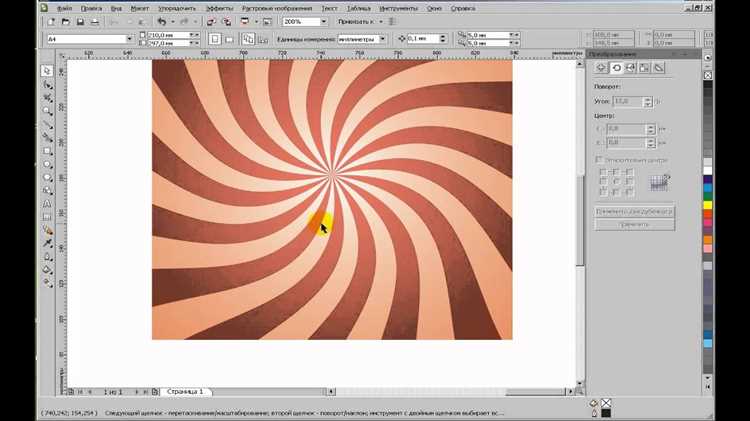Select the Eyedropper tool
Viewport: 750px width, 421px height.
coord(46,244)
